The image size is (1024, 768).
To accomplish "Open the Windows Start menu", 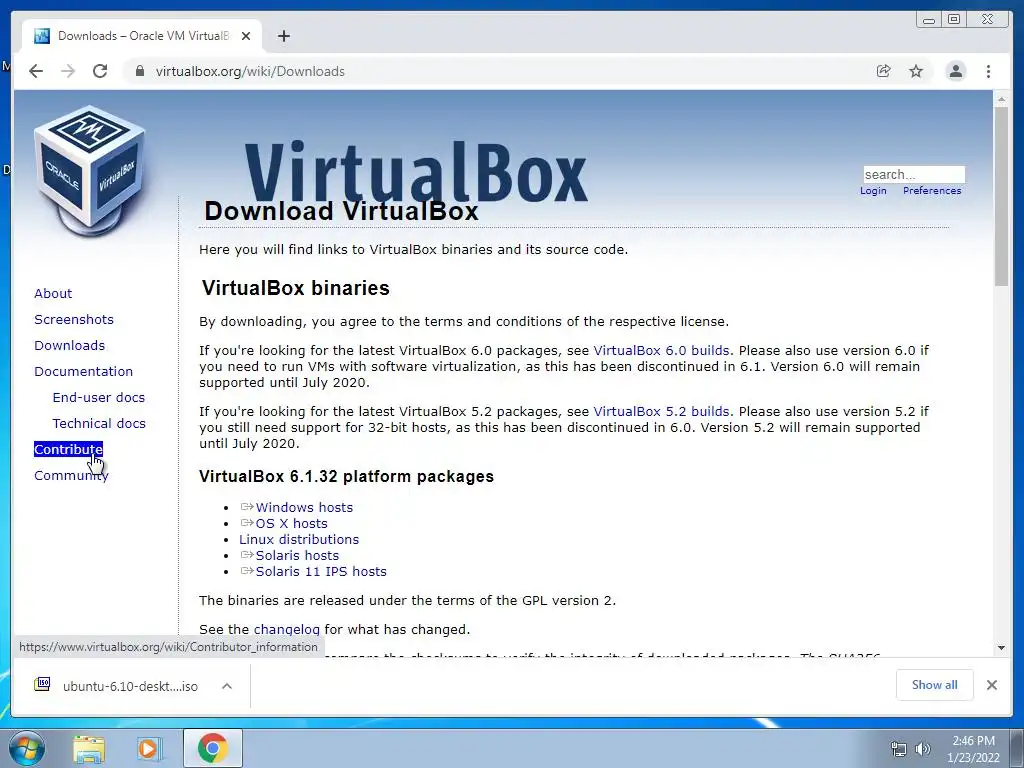I will (27, 748).
